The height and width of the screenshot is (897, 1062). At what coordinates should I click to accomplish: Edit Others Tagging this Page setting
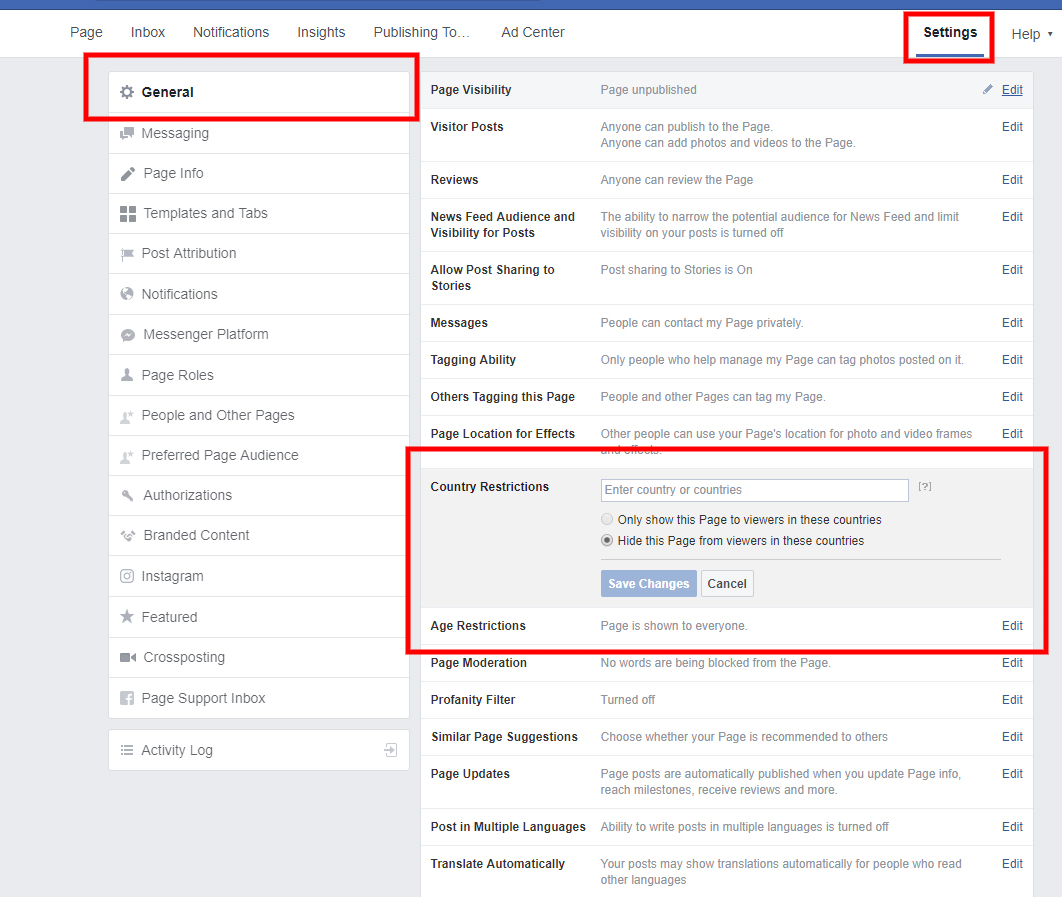(x=1012, y=397)
